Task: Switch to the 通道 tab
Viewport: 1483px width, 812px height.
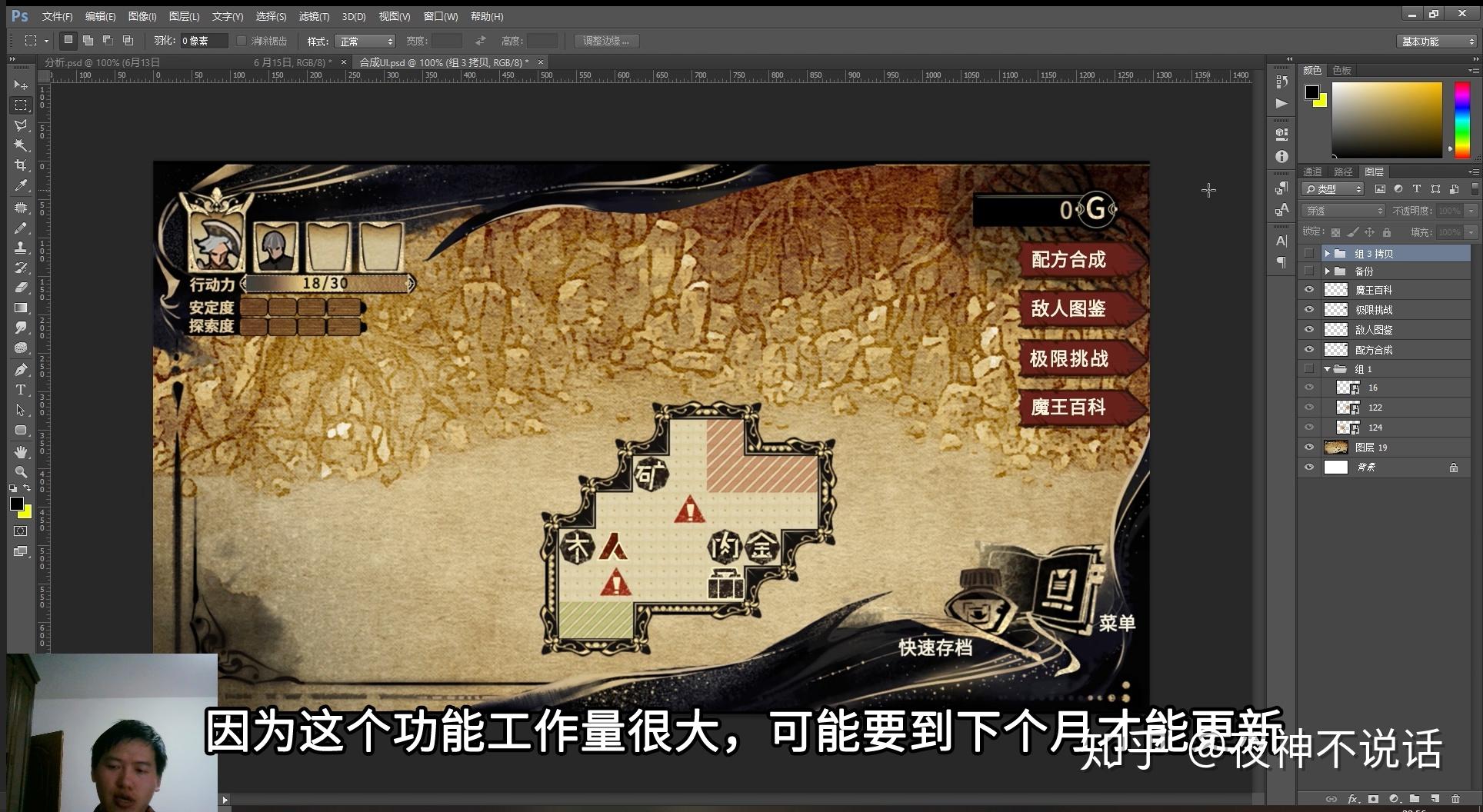Action: (1313, 171)
